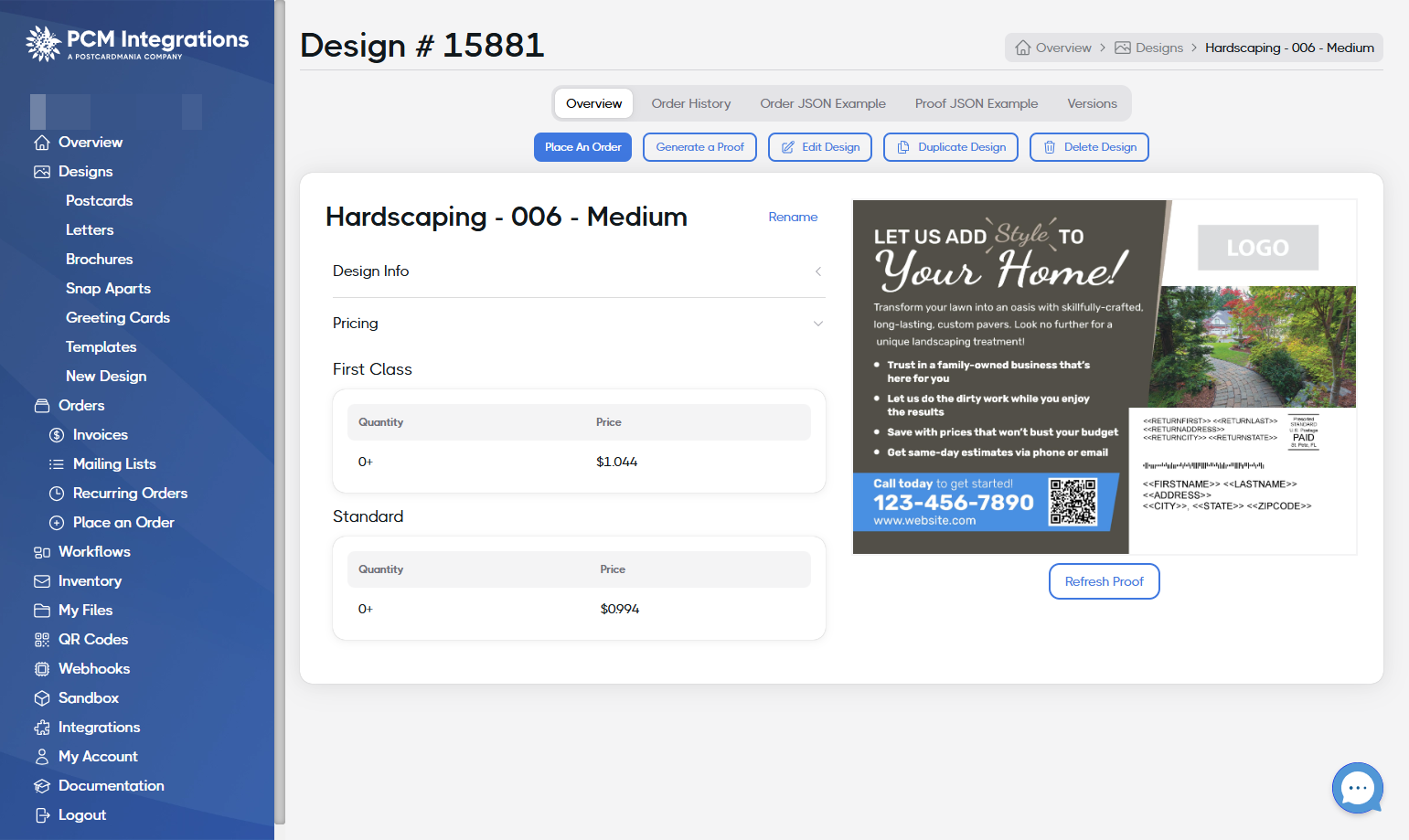
Task: Click the Duplicate Design button
Action: tap(951, 147)
